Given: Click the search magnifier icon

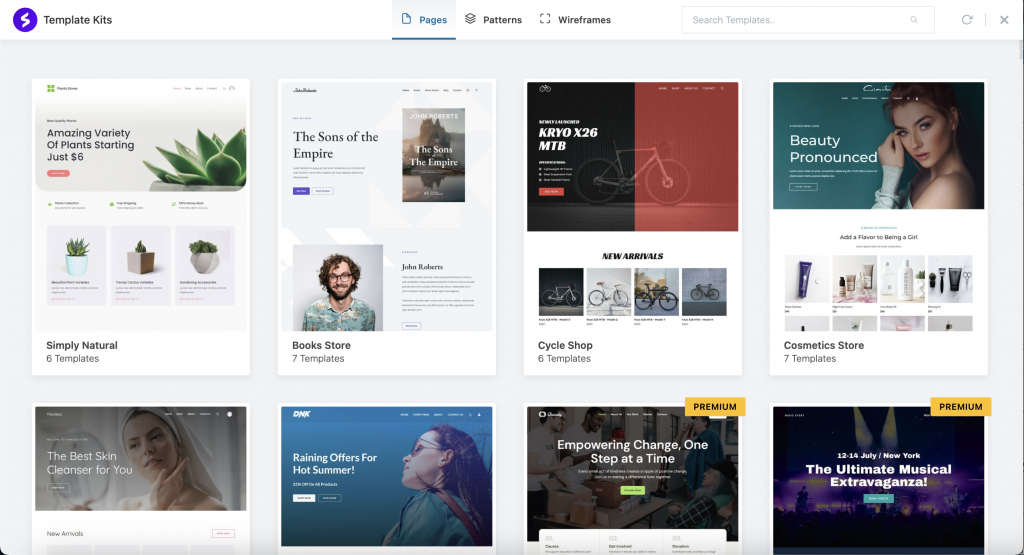Looking at the screenshot, I should click(914, 20).
